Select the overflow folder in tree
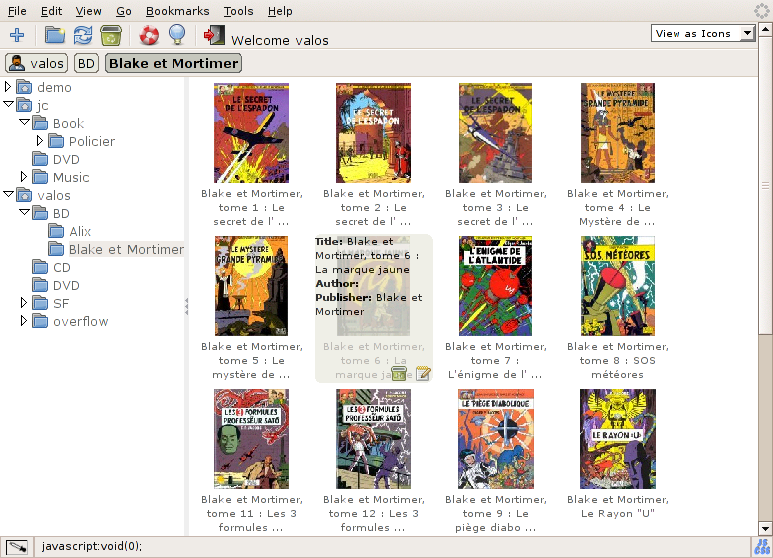Image resolution: width=773 pixels, height=558 pixels. pos(80,321)
